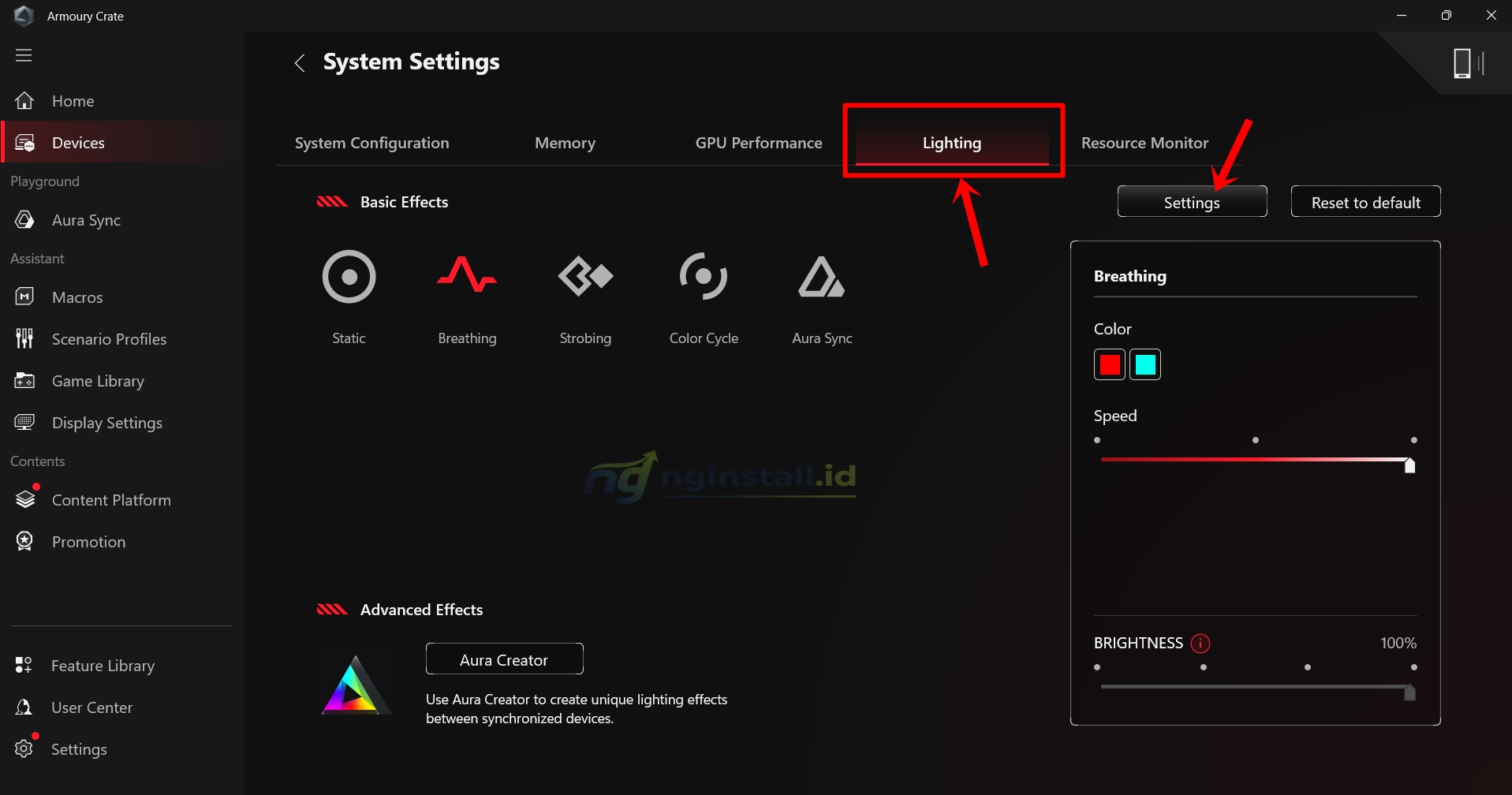Switch to Resource Monitor tab
Screen dimensions: 1512x795
tap(1144, 143)
